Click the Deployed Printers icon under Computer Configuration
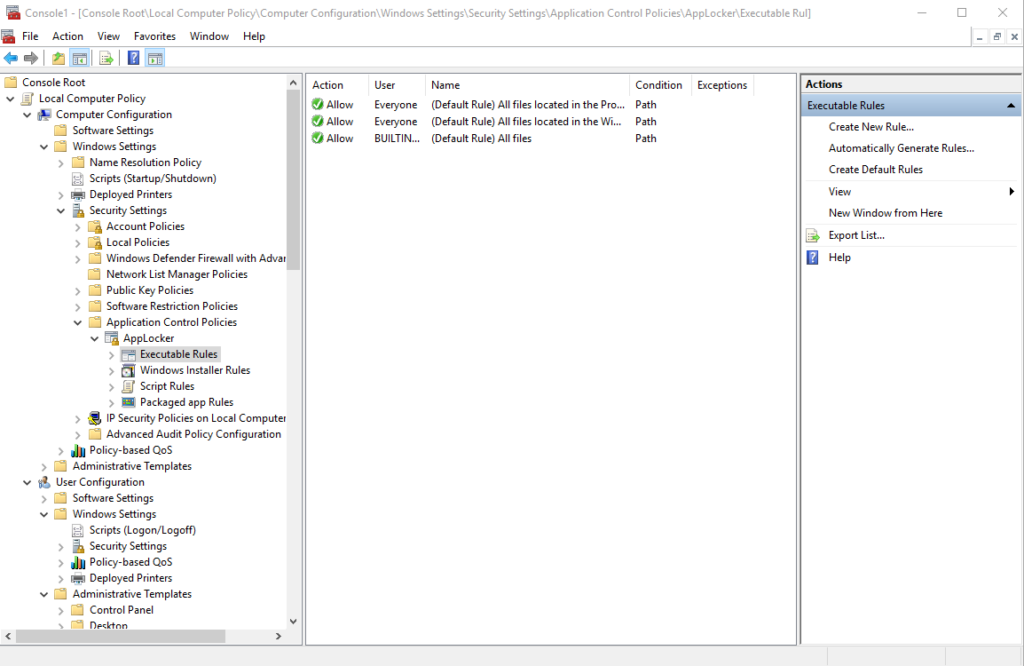This screenshot has height=666, width=1024. 78,195
